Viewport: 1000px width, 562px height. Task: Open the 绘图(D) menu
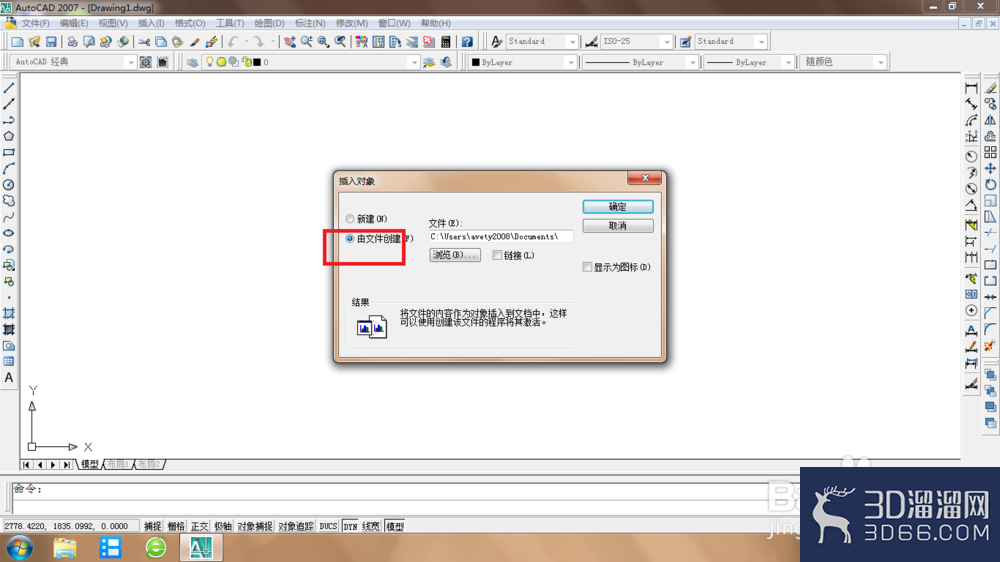pos(269,23)
